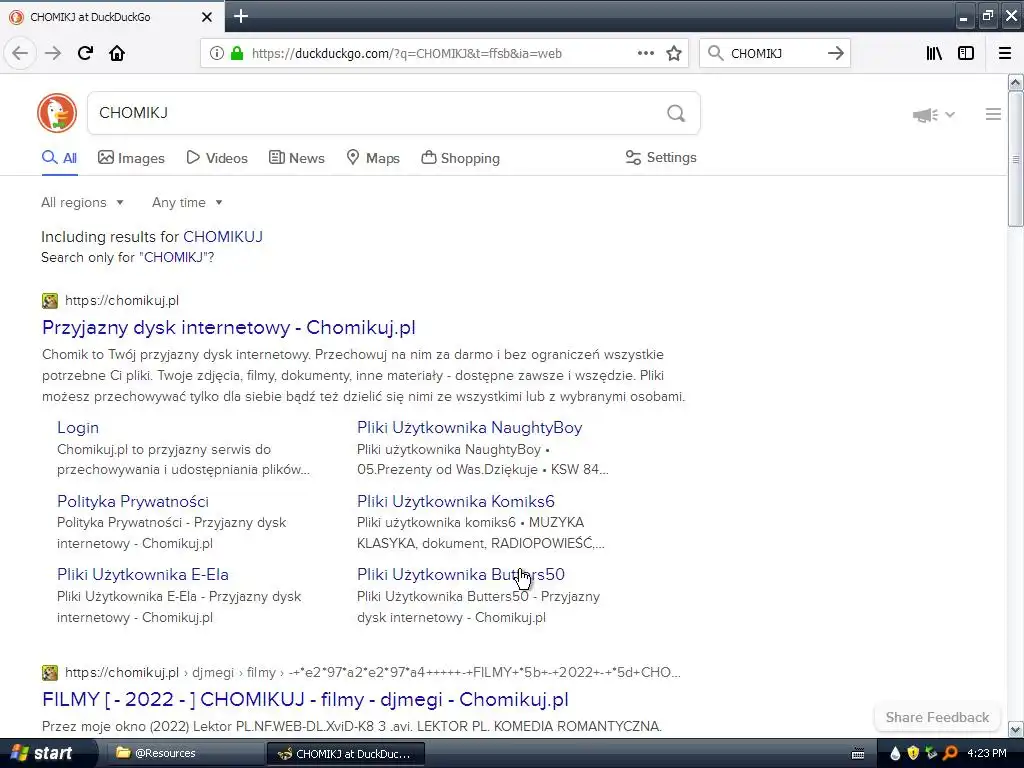Expand the All regions dropdown
This screenshot has width=1024, height=768.
(x=82, y=202)
